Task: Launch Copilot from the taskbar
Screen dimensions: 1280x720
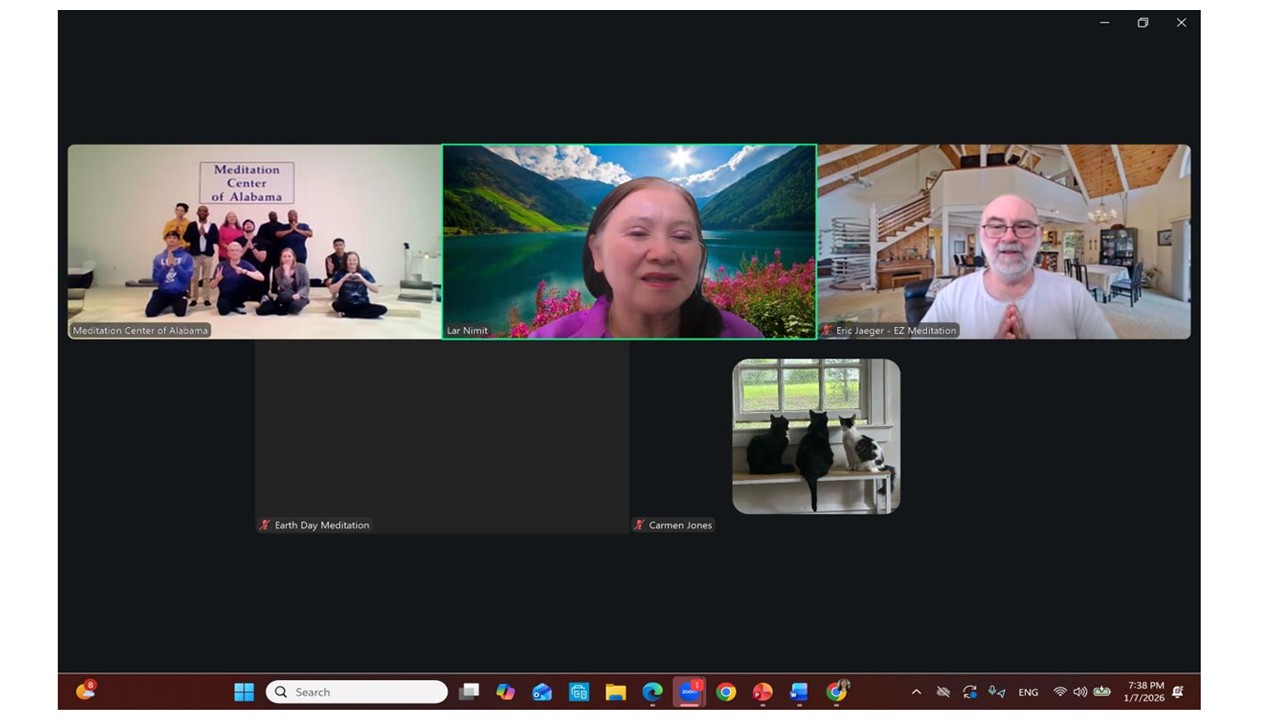Action: click(505, 692)
